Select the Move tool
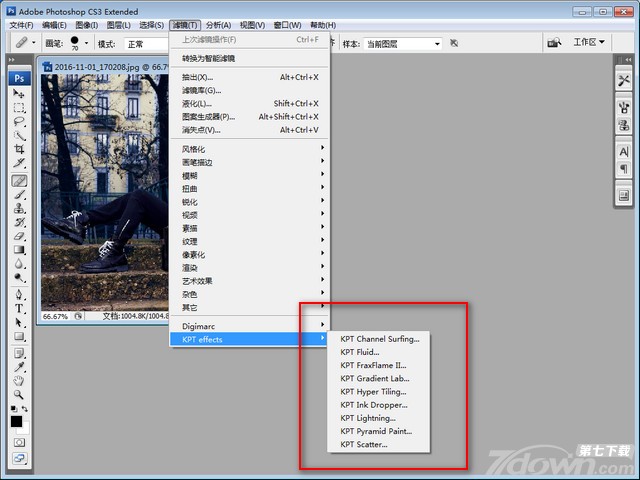Screen dimensions: 640x480 coord(19,93)
